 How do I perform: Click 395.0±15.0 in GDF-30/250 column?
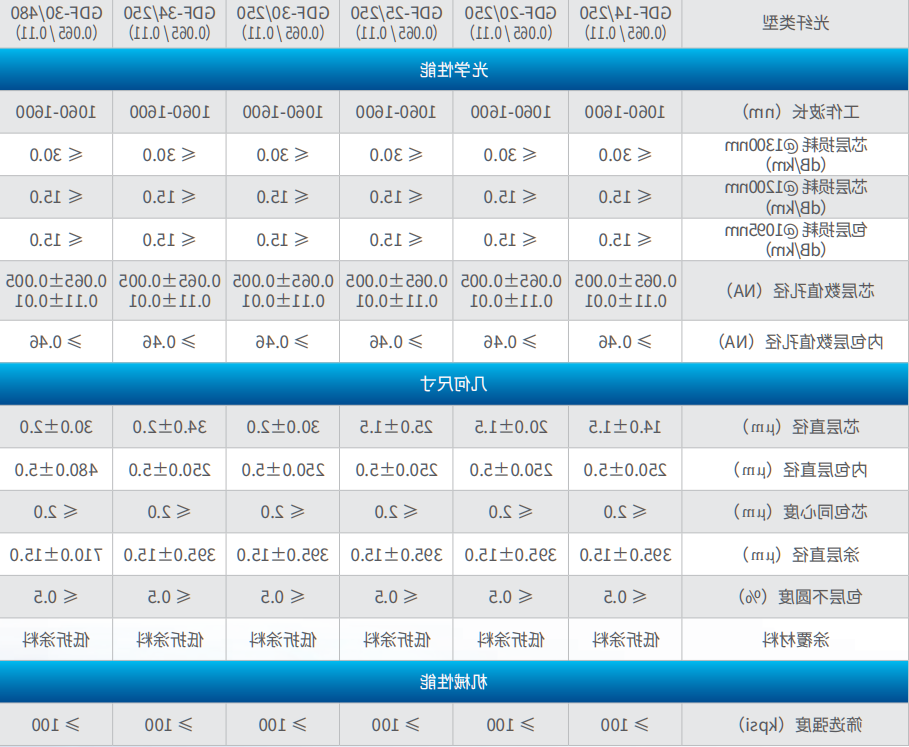click(x=283, y=555)
